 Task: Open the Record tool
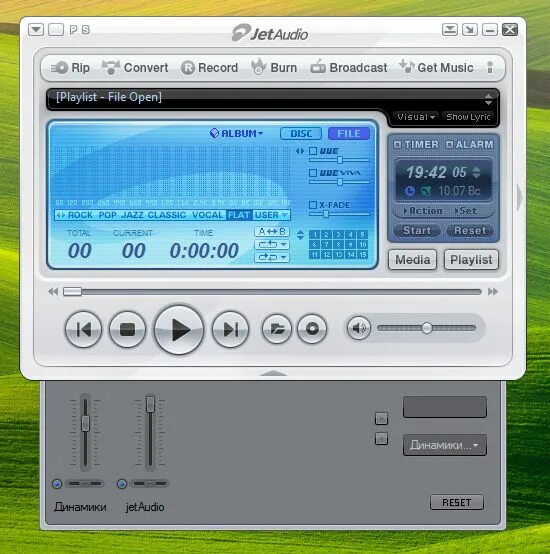point(209,67)
